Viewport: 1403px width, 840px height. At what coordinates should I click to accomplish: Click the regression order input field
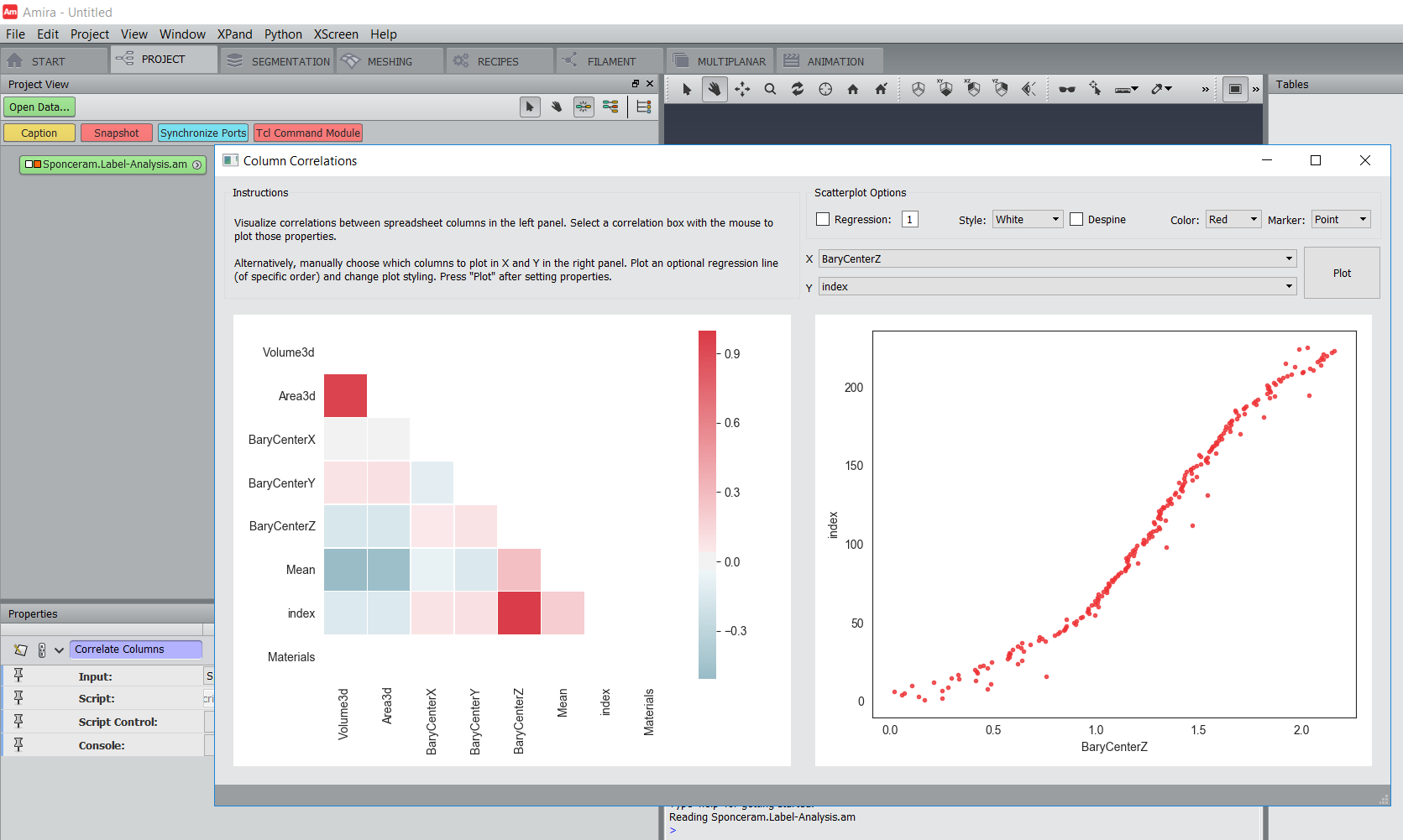tap(909, 219)
